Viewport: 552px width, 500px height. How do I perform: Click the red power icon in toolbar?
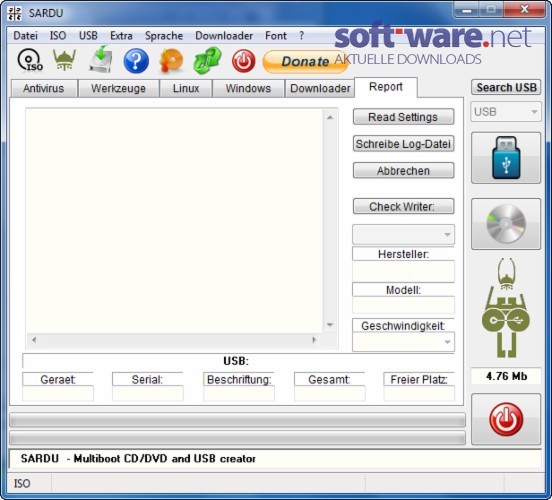[243, 61]
